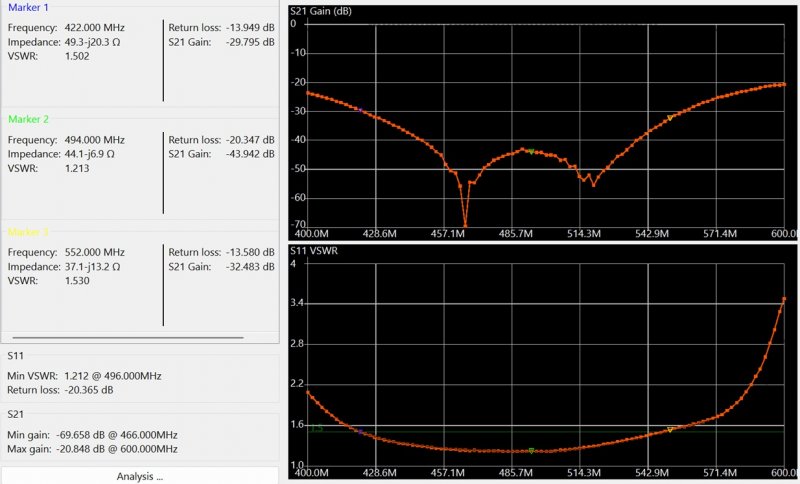
Task: Click green marker triangle on S11 VSWR chart
Action: coord(531,450)
